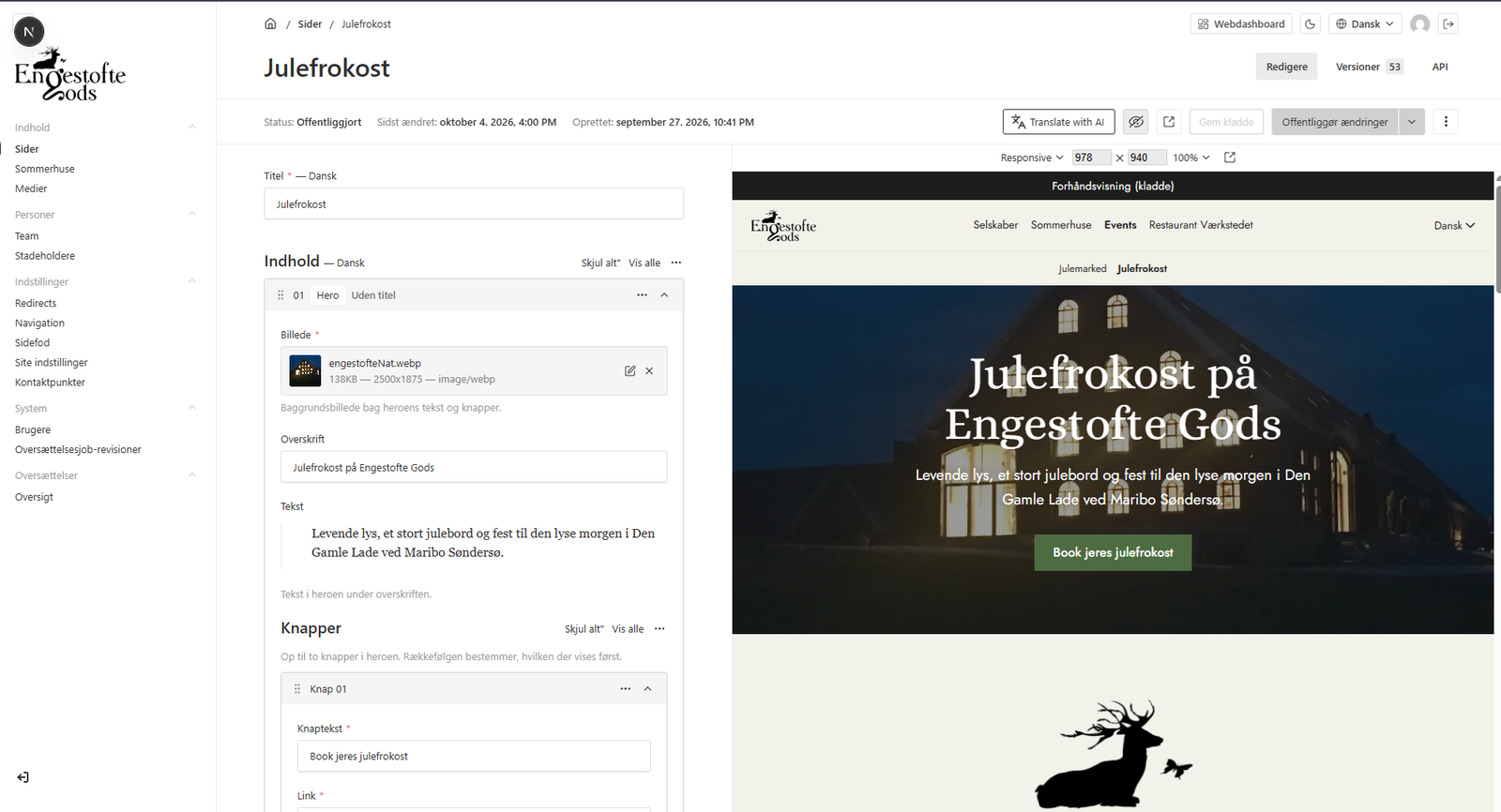The width and height of the screenshot is (1501, 812).
Task: Click Skjul alt in Indhold section
Action: pyautogui.click(x=600, y=263)
